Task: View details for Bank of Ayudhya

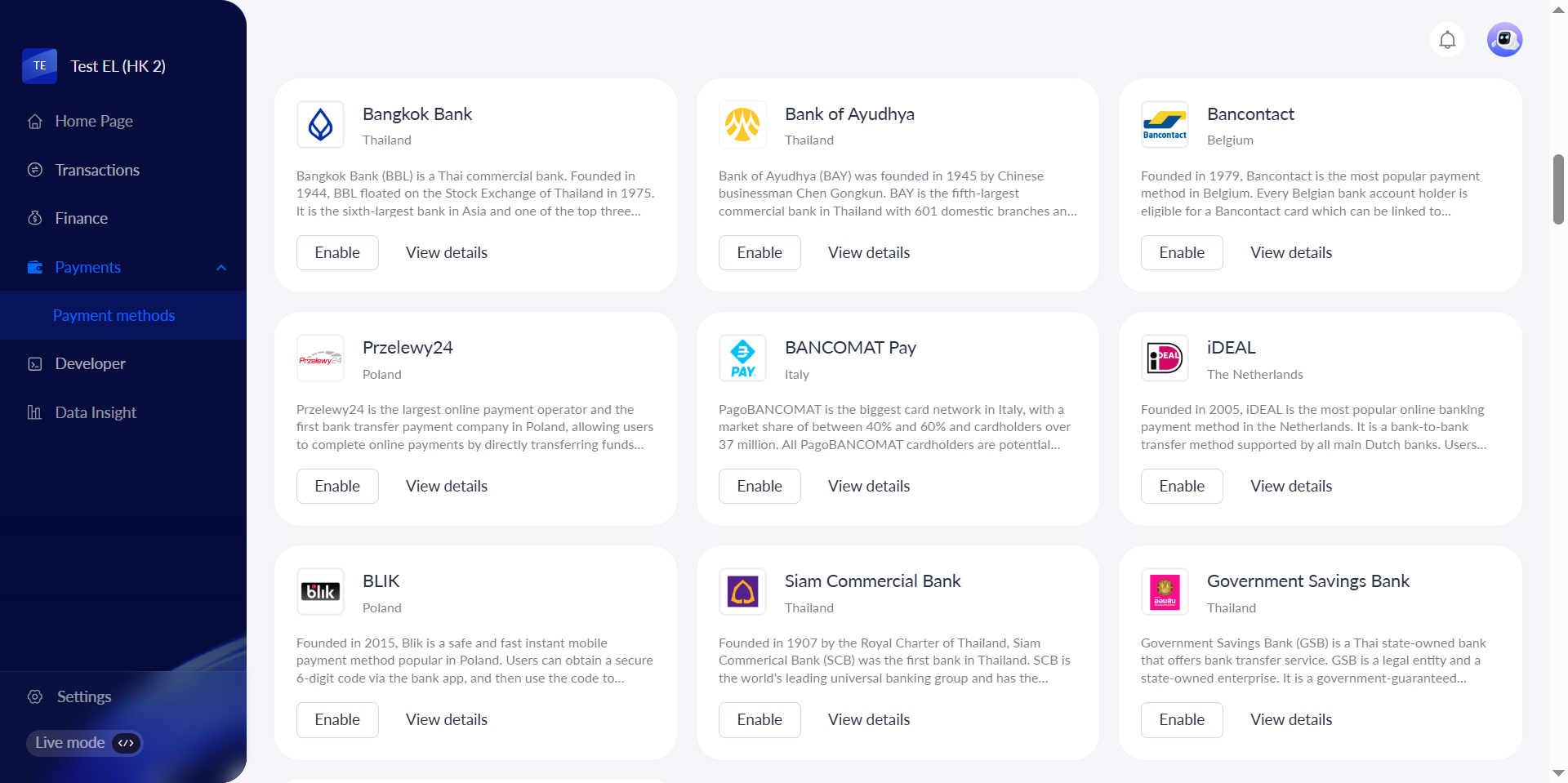Action: coord(869,252)
